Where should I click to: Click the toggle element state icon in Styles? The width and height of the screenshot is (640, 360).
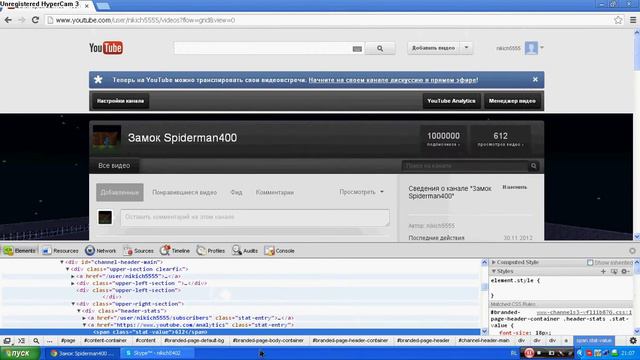coord(614,271)
